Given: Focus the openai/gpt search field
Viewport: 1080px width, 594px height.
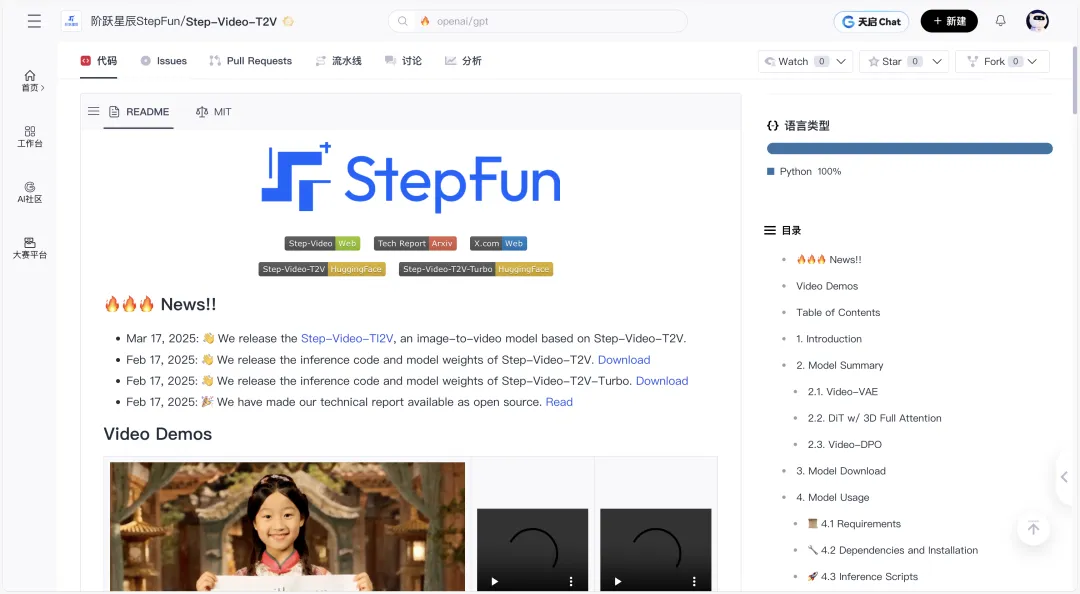Looking at the screenshot, I should [x=537, y=21].
